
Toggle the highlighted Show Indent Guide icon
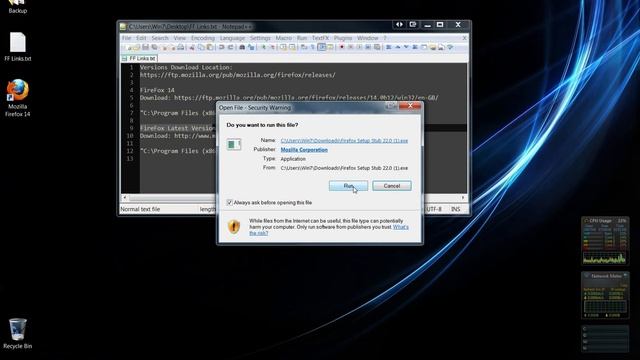tap(322, 47)
